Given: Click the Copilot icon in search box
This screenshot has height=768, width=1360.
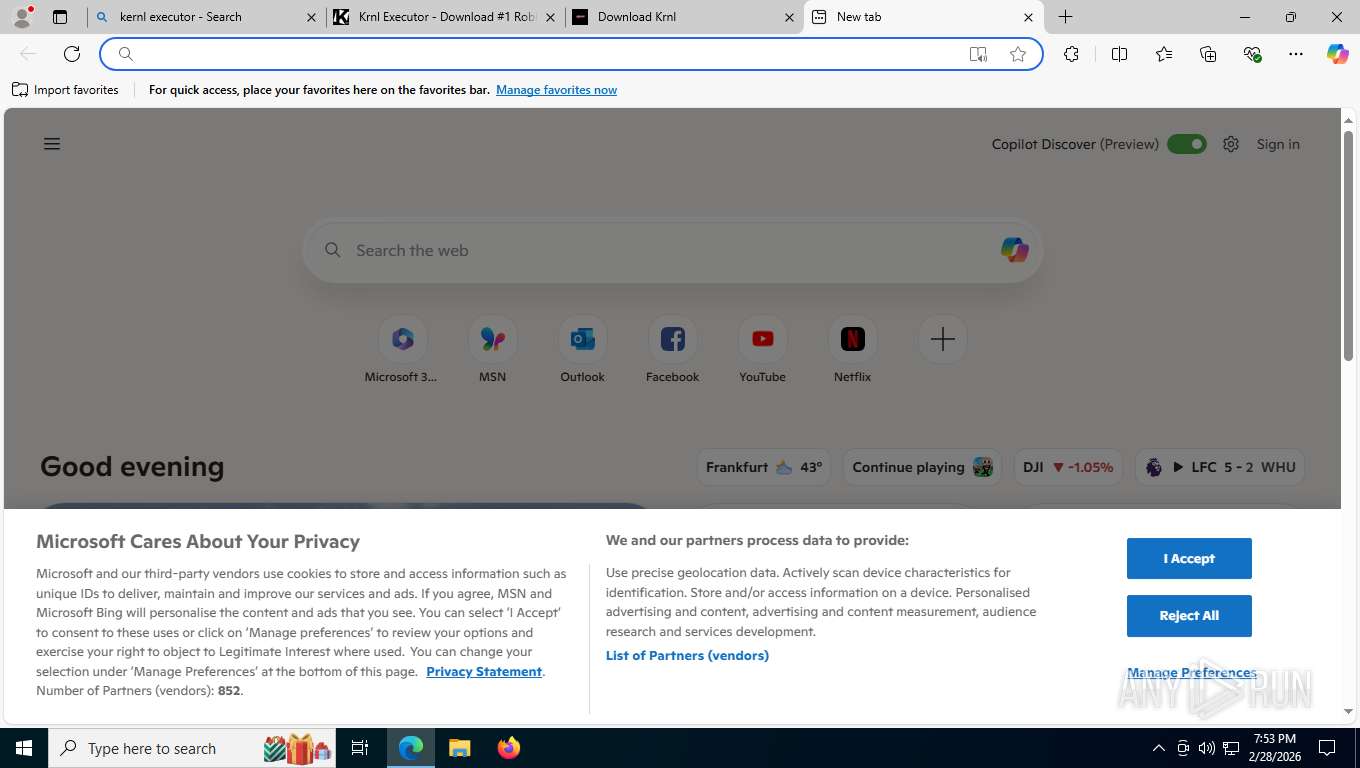Looking at the screenshot, I should coord(1014,250).
